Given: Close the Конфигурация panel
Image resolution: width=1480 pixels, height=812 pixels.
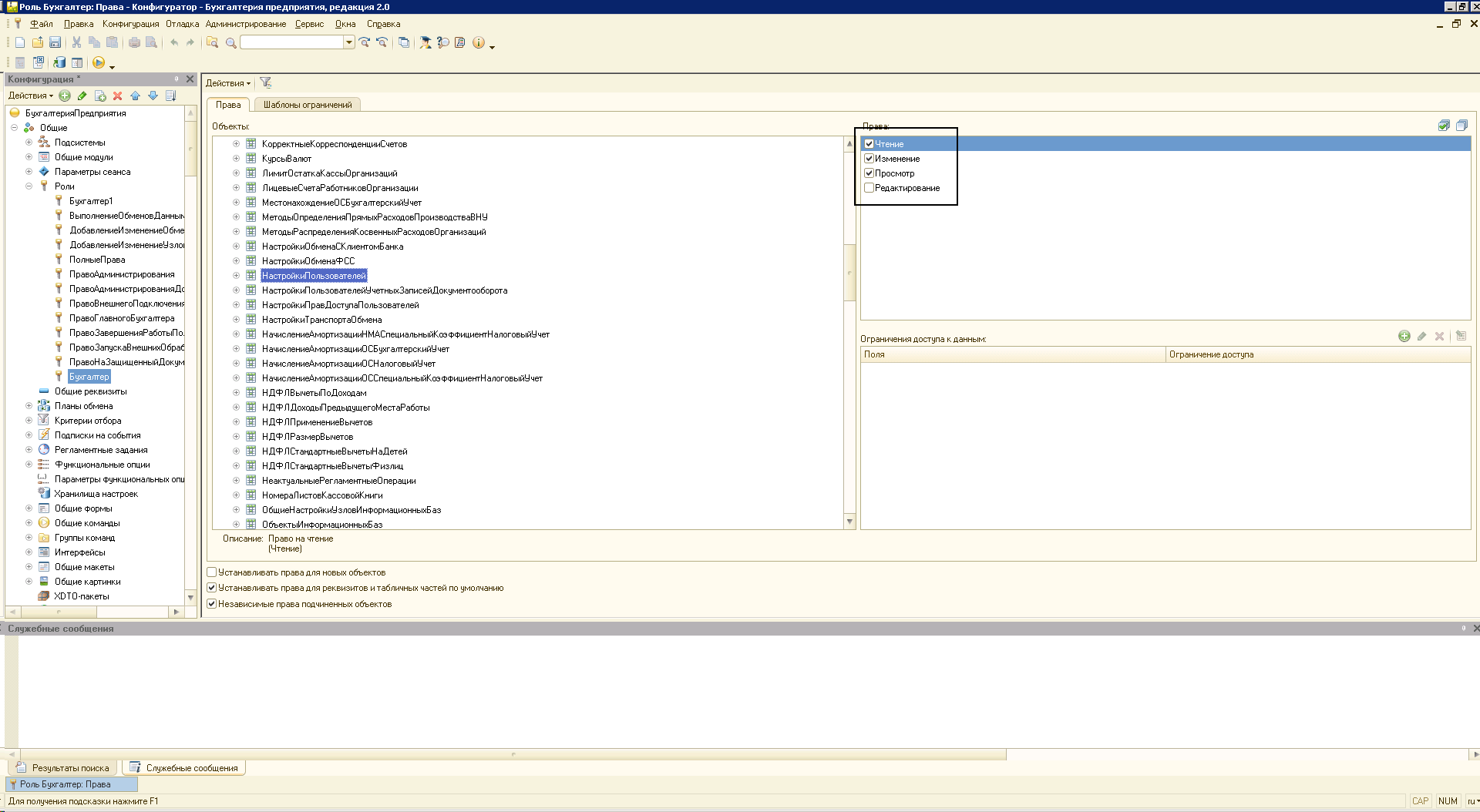Looking at the screenshot, I should tap(190, 79).
